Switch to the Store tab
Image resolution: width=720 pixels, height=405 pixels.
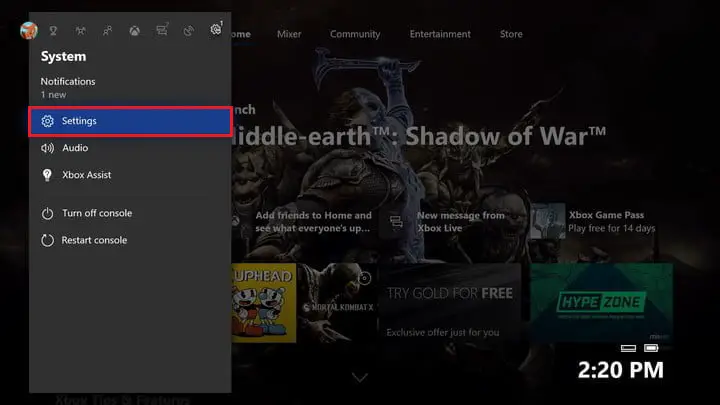(511, 34)
